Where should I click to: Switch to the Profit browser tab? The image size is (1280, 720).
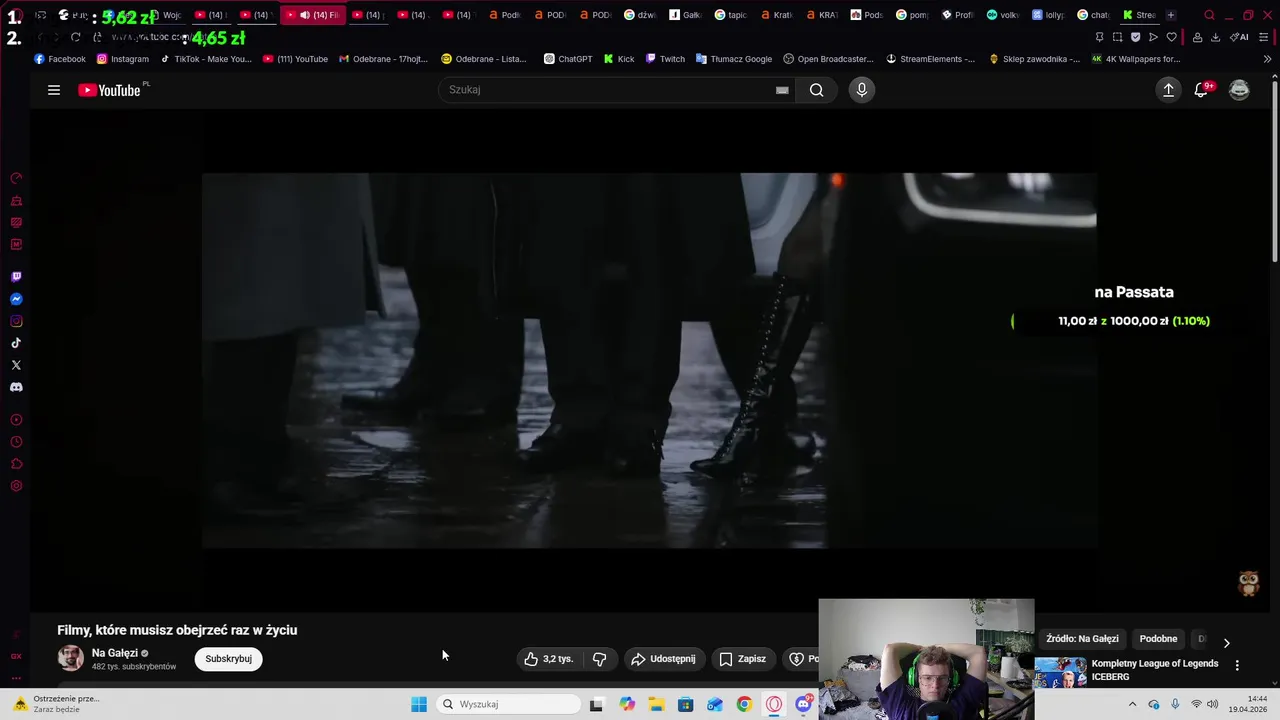pyautogui.click(x=958, y=15)
